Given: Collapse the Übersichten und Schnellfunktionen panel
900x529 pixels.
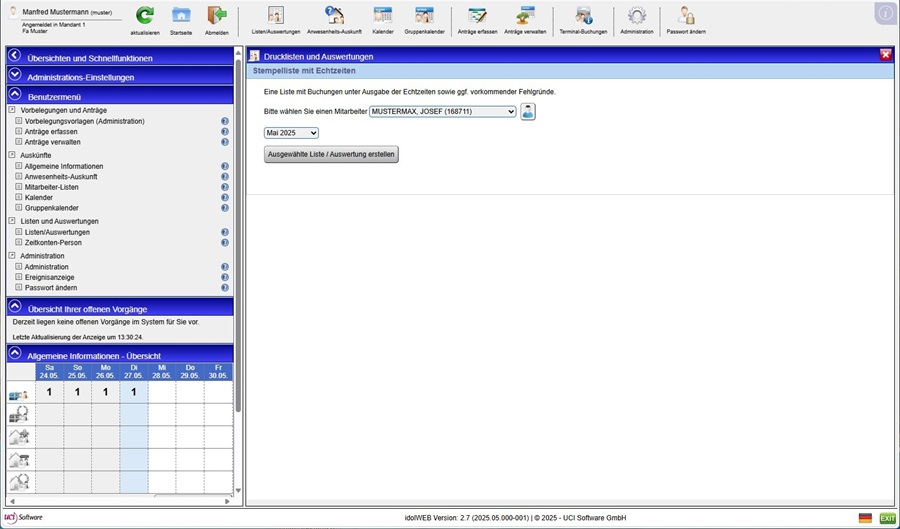Looking at the screenshot, I should pos(15,57).
